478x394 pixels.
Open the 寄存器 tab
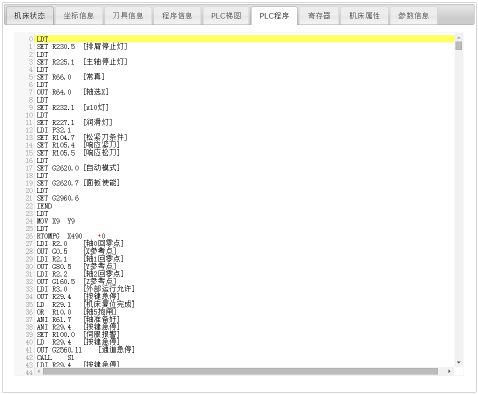319,16
